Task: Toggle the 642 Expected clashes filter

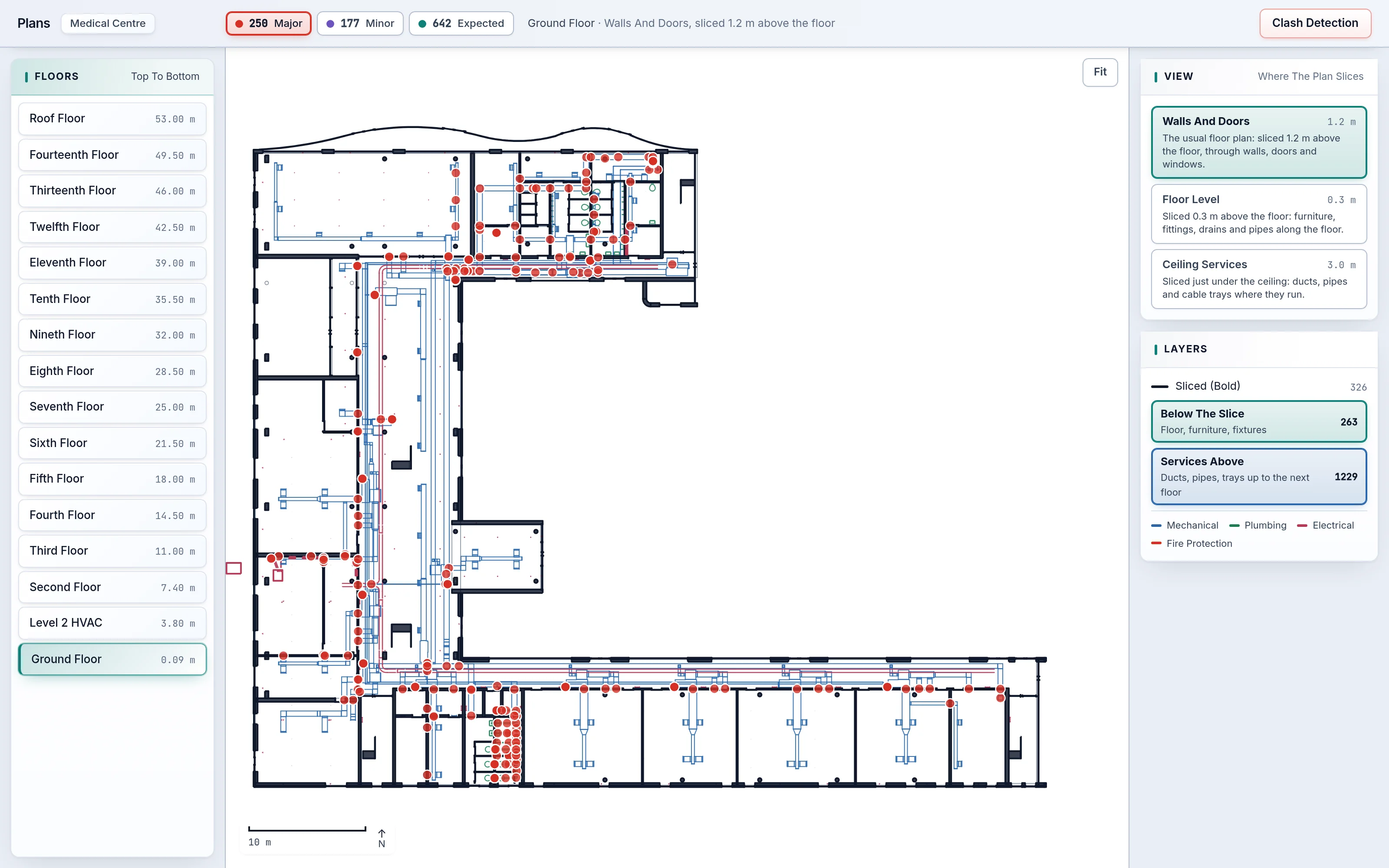Action: (461, 23)
